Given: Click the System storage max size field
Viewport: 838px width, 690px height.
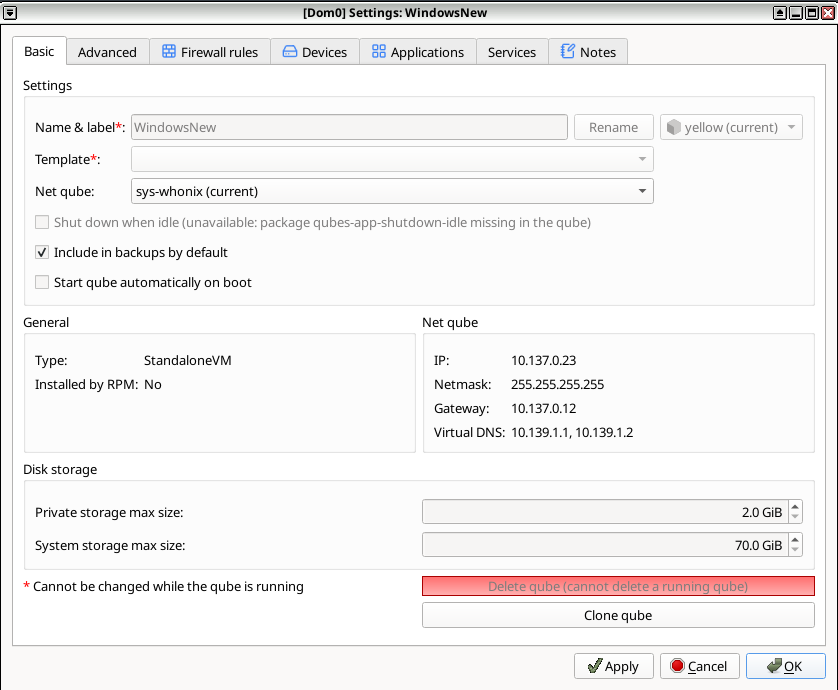Looking at the screenshot, I should 604,545.
